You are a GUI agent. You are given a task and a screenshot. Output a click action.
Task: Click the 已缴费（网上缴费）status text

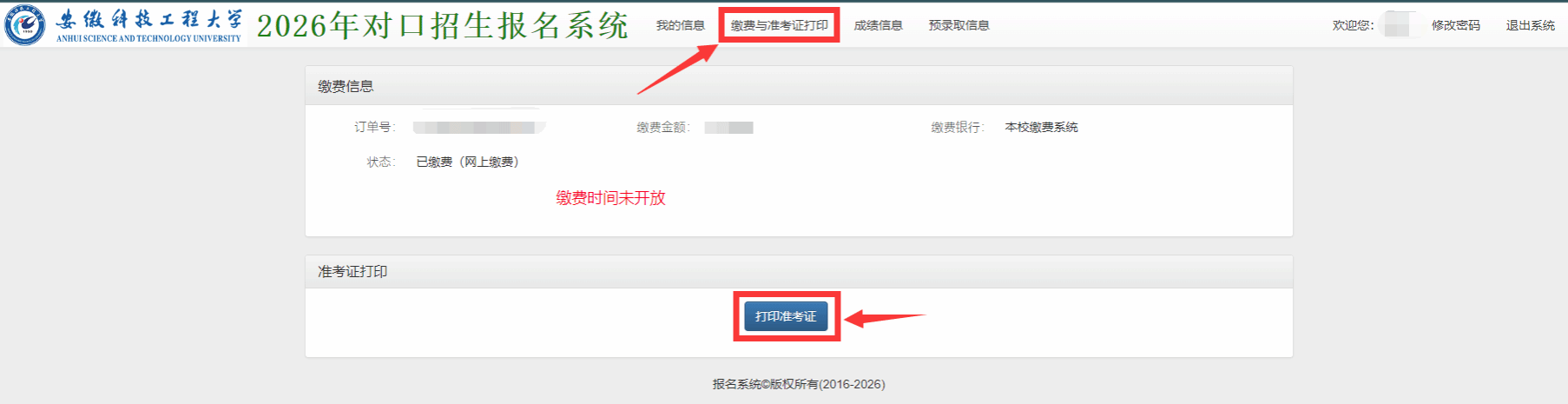[x=468, y=162]
